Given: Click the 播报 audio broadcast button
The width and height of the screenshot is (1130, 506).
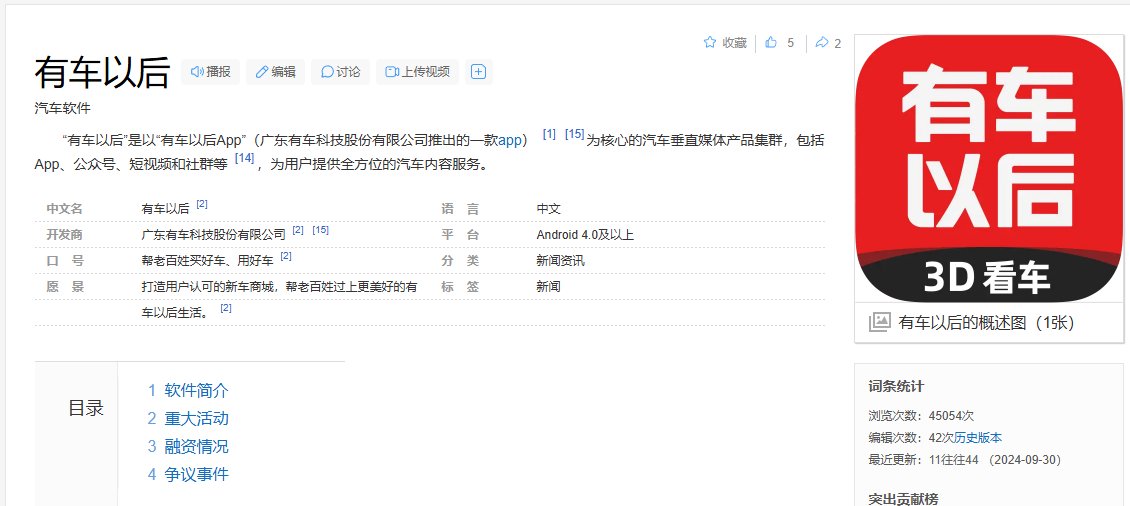Looking at the screenshot, I should point(210,71).
